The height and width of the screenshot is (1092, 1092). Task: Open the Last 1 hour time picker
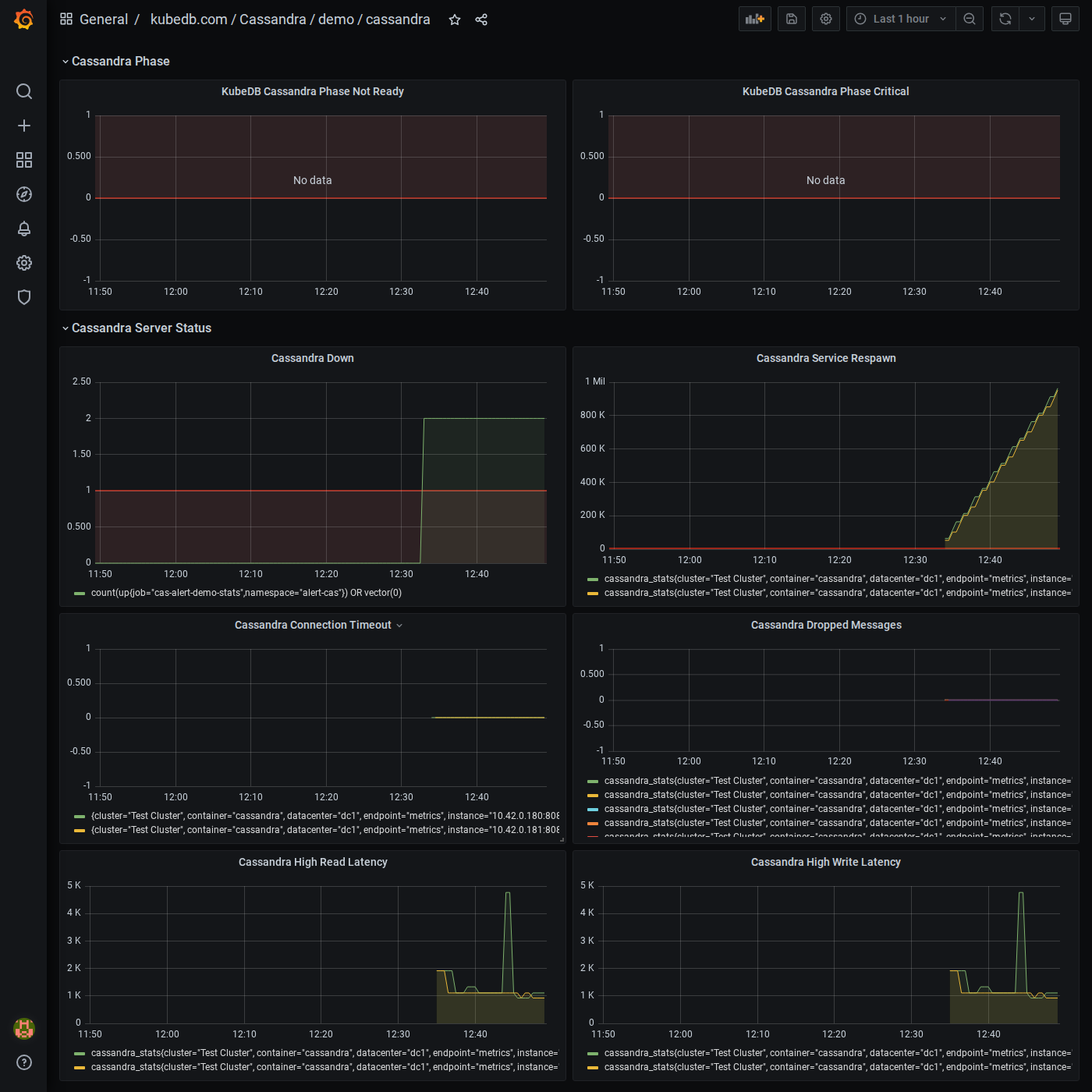901,19
